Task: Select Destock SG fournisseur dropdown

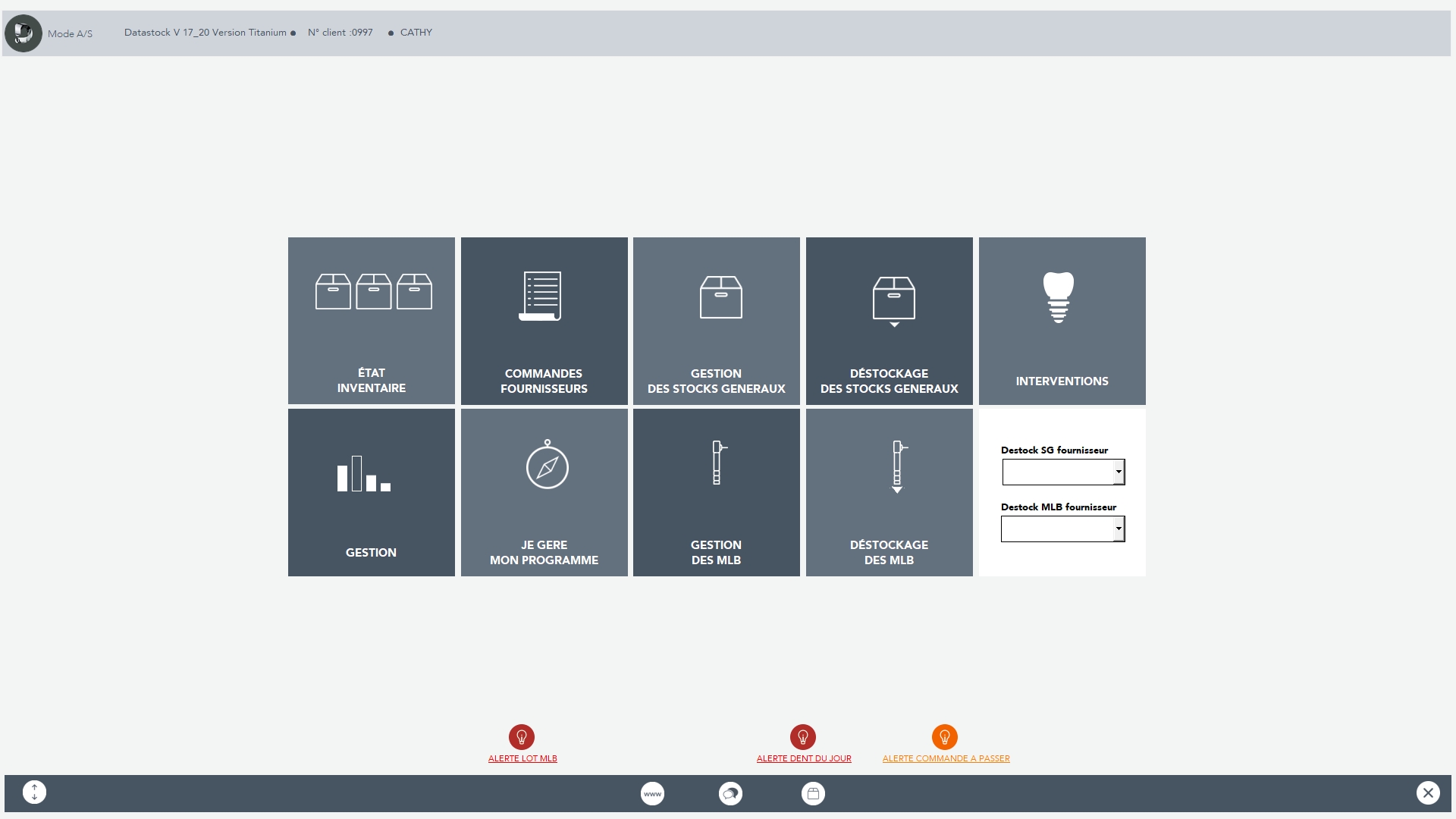Action: point(1062,471)
